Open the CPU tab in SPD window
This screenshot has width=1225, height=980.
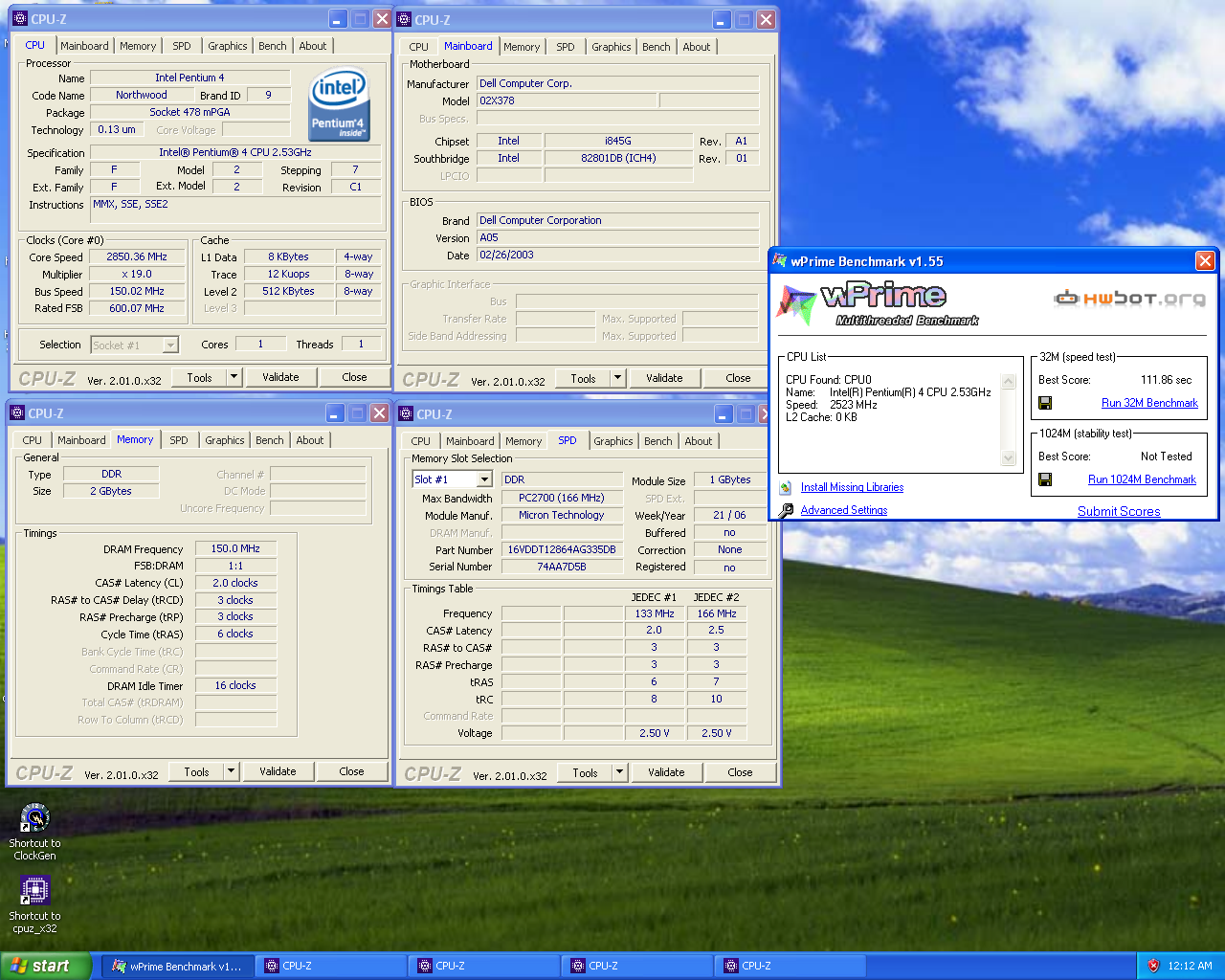[421, 441]
